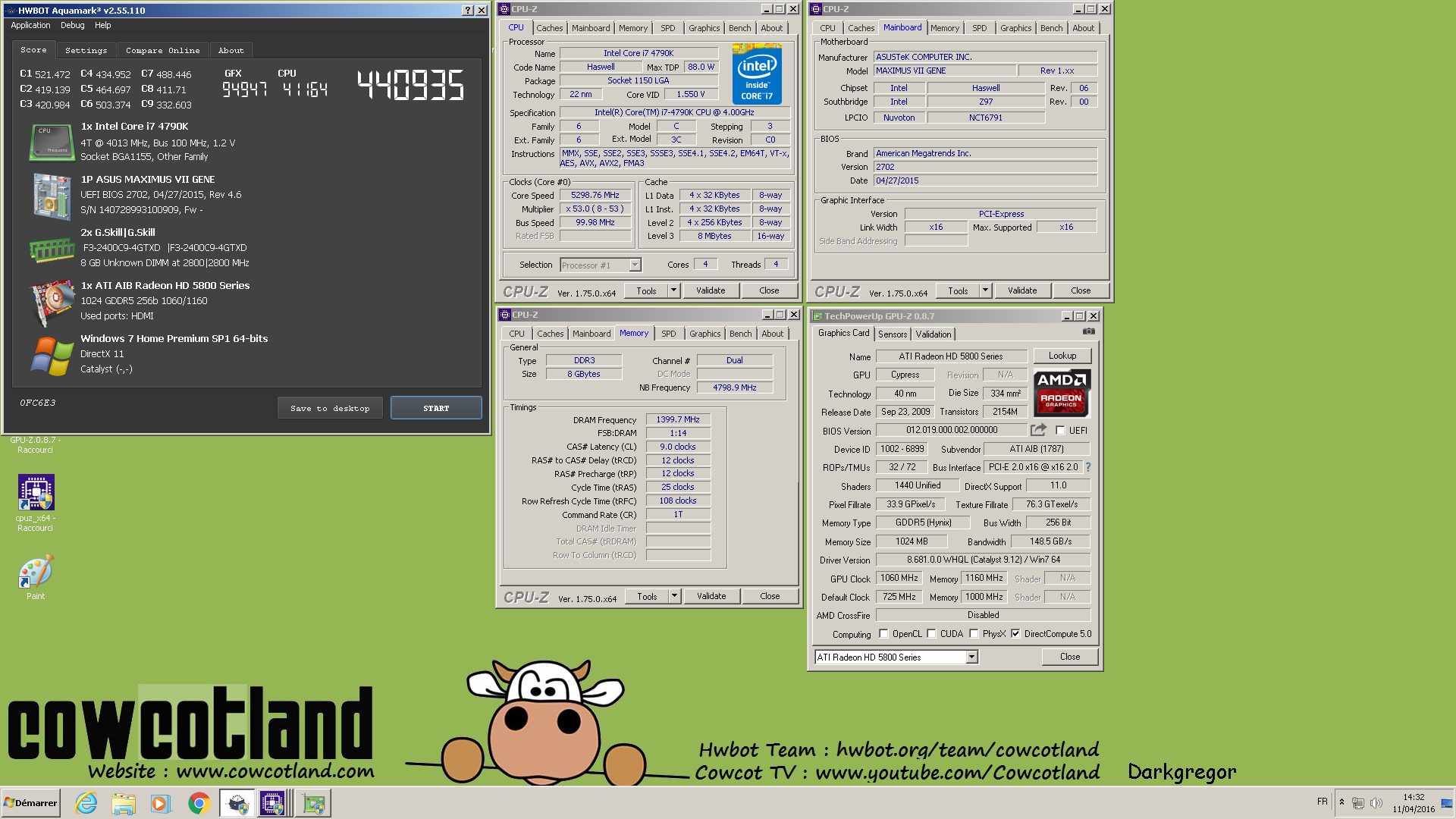Open Caches tab in CPU-Z CPU window
Screen dimensions: 1456x819
(550, 28)
